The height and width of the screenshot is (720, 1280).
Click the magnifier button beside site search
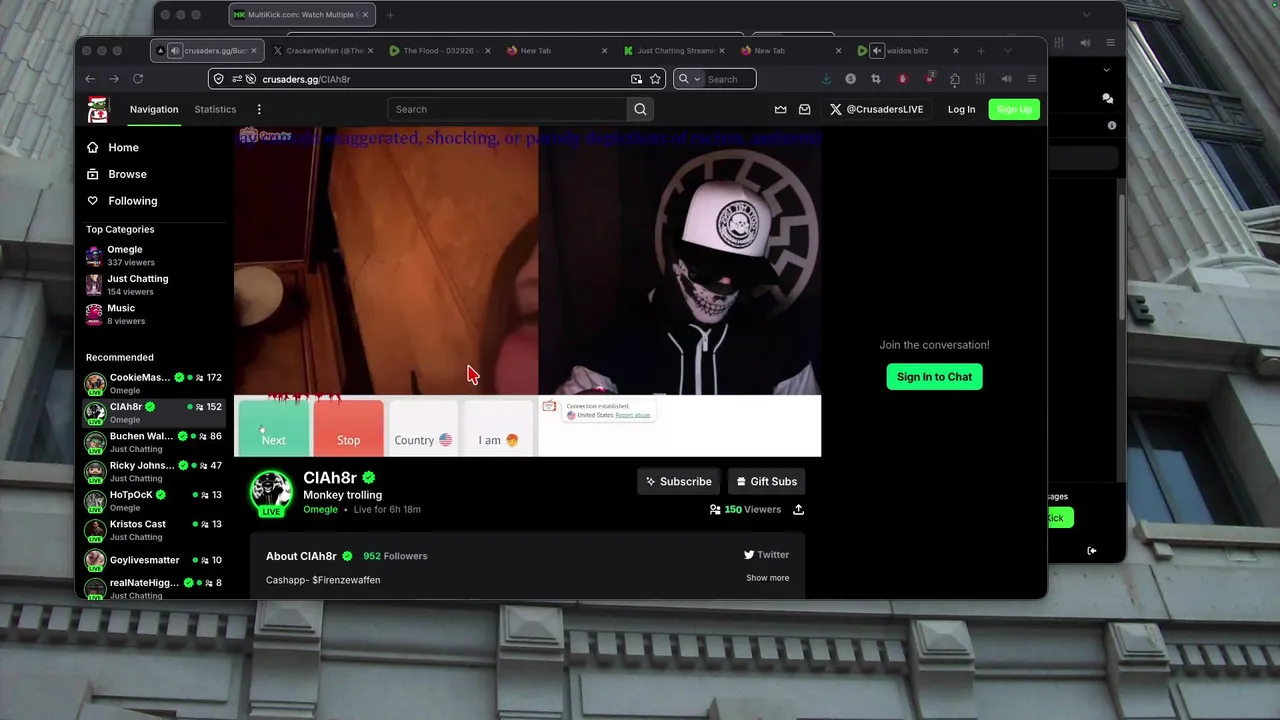pos(641,109)
